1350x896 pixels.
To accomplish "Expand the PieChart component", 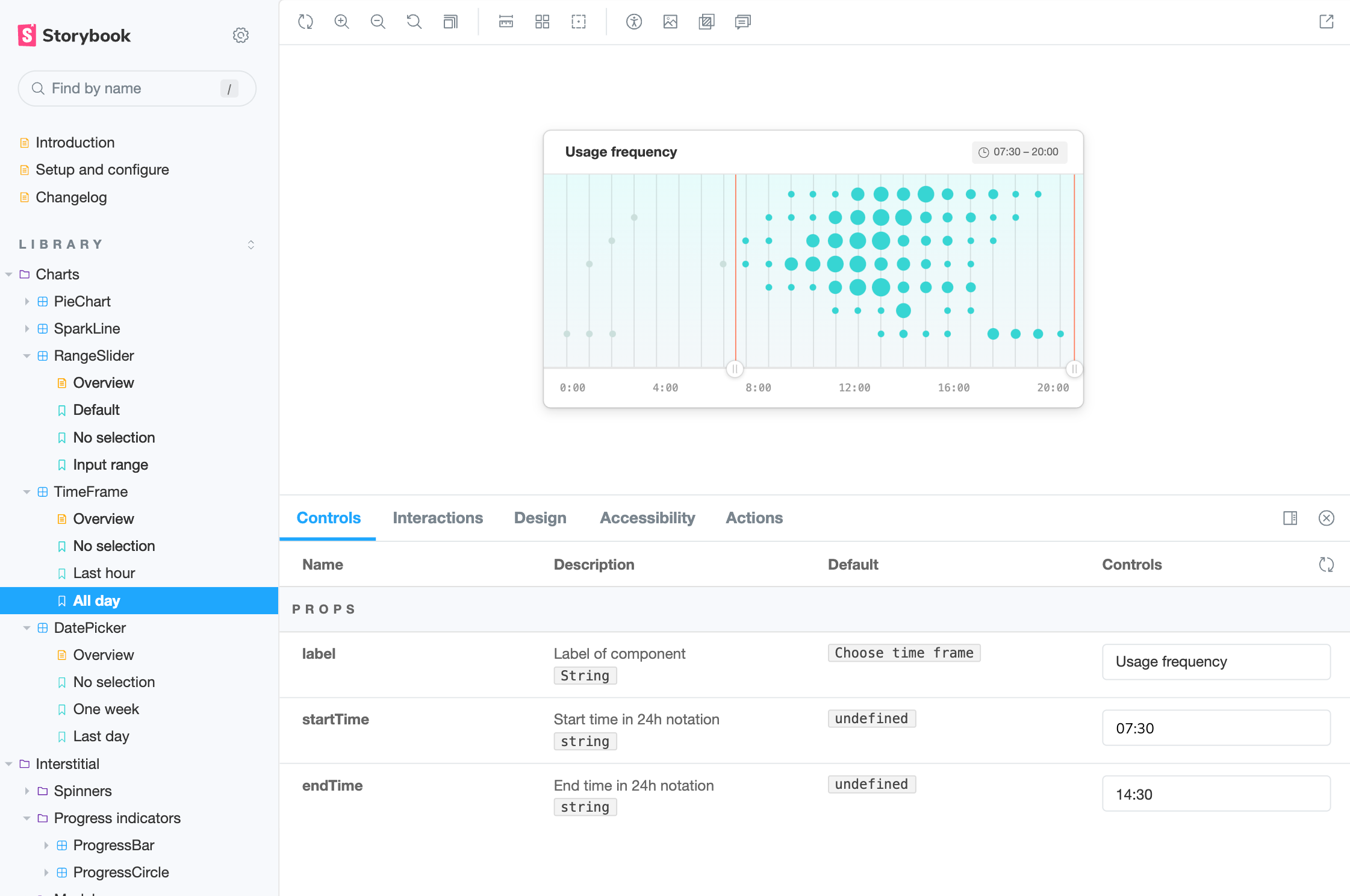I will [x=82, y=302].
